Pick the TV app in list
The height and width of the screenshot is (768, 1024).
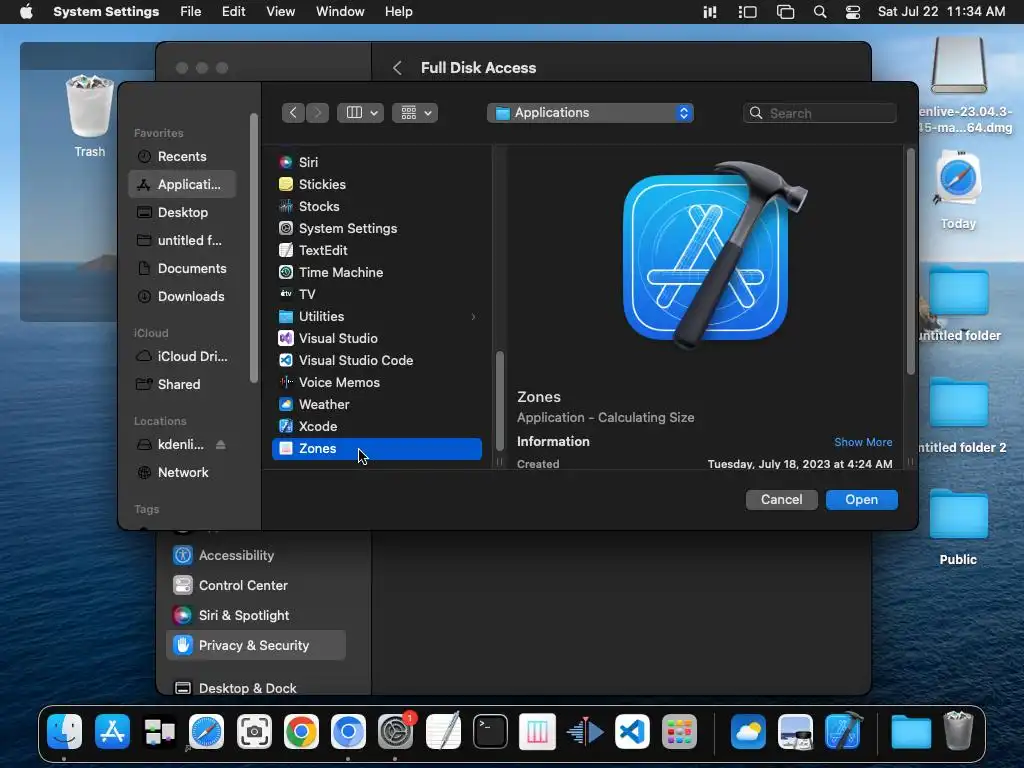377,295
